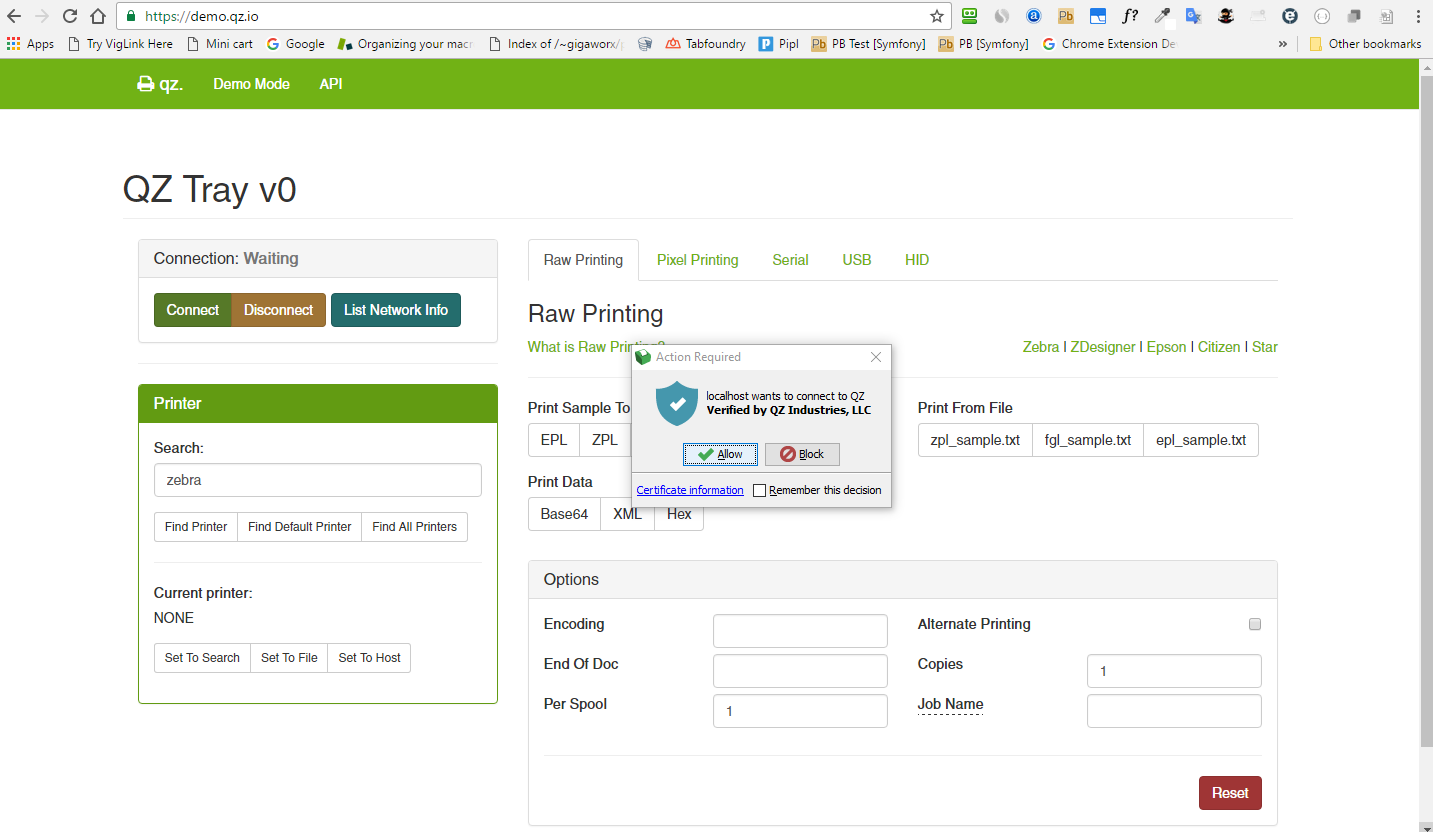The height and width of the screenshot is (832, 1433).
Task: Click the Job Name input field
Action: (x=1174, y=711)
